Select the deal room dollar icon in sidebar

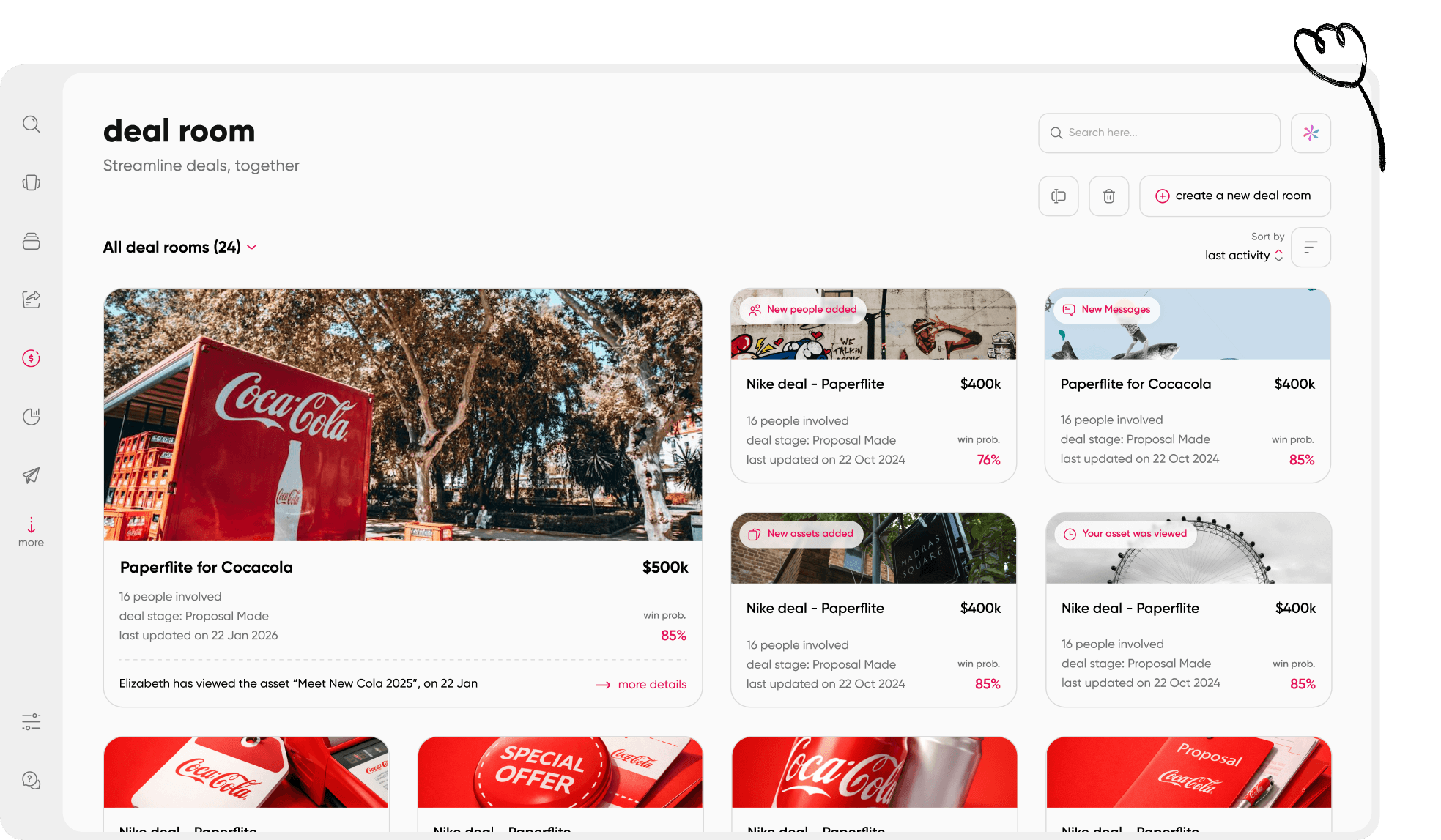coord(31,358)
